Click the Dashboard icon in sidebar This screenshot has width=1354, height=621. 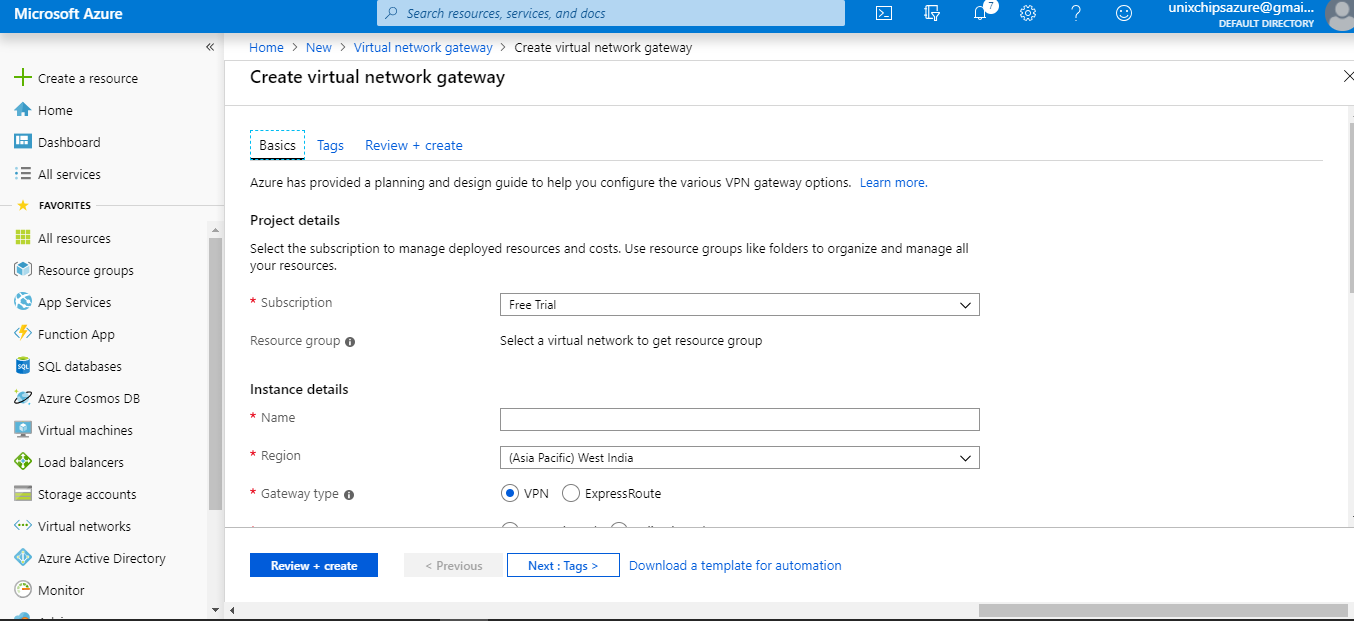[23, 142]
